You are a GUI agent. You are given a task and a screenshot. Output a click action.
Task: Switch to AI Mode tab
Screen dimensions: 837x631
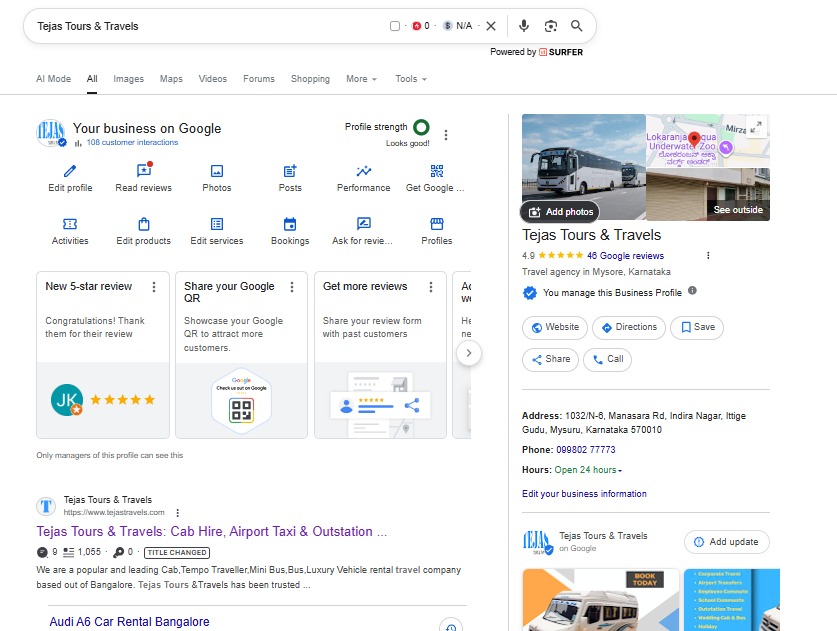(53, 79)
